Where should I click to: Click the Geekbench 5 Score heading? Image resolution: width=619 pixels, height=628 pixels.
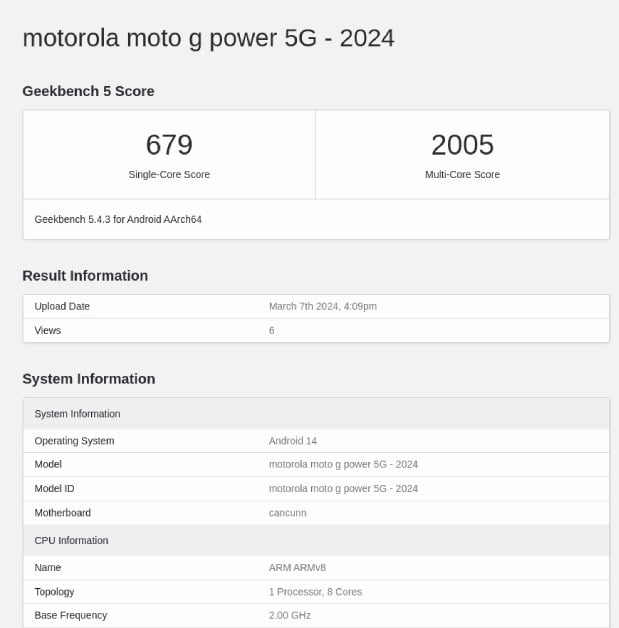click(88, 91)
